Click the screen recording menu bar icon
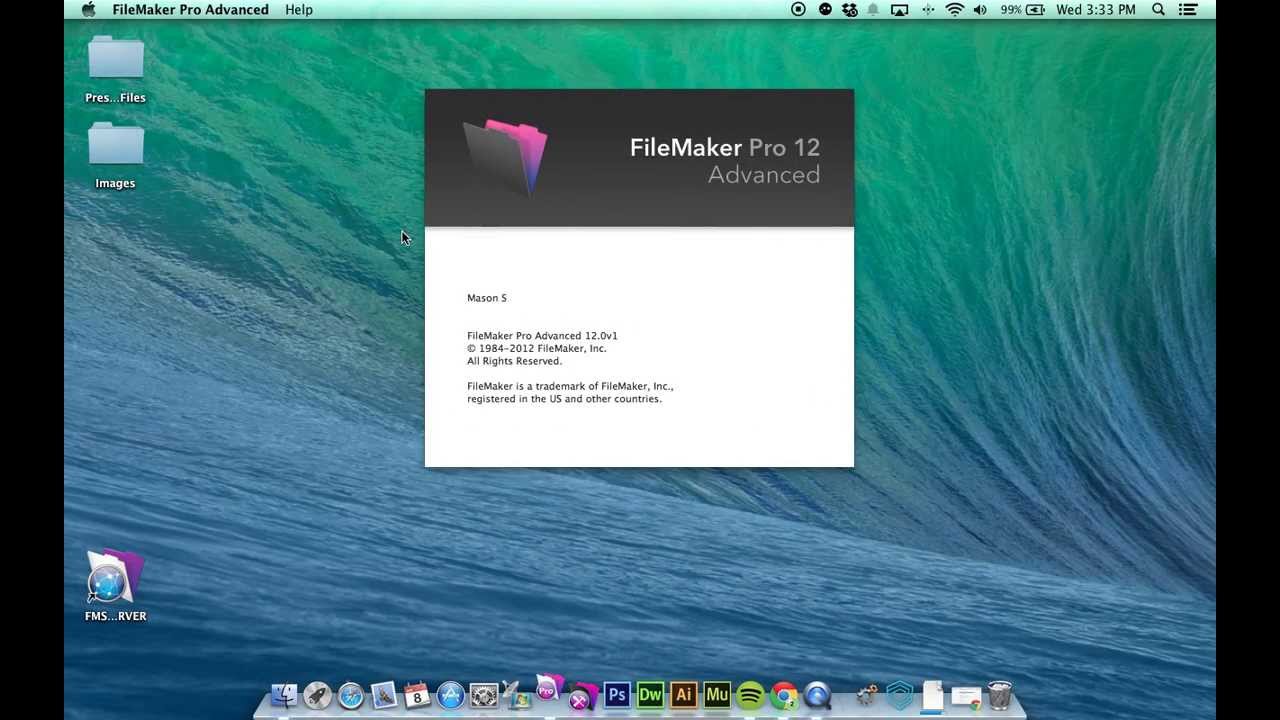 pyautogui.click(x=798, y=9)
